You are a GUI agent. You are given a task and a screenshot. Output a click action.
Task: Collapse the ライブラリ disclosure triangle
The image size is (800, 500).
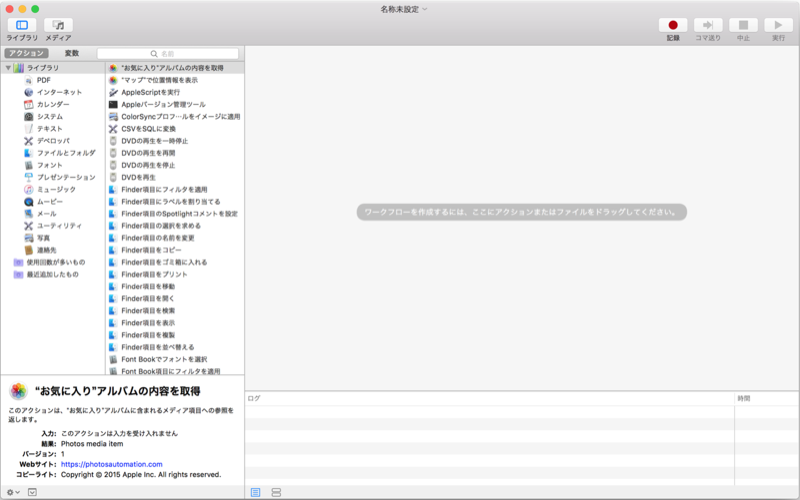(8, 67)
